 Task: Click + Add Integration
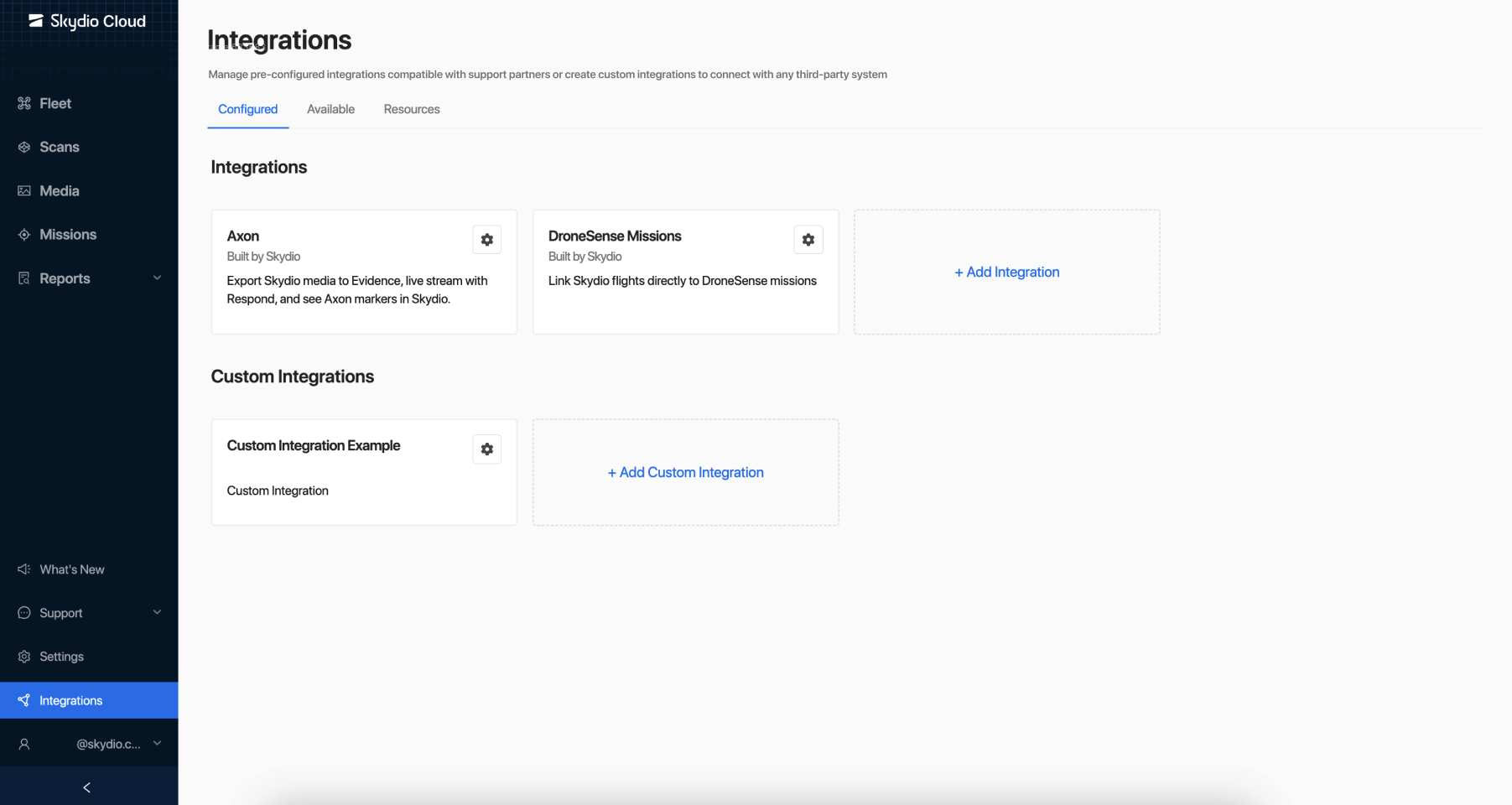[1006, 272]
